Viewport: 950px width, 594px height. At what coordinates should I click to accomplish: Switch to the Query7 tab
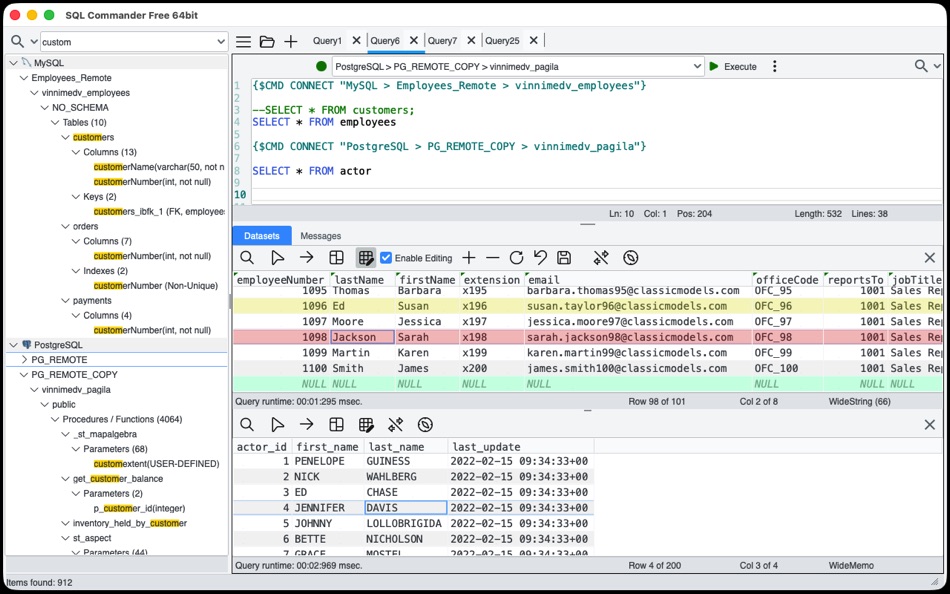point(442,41)
